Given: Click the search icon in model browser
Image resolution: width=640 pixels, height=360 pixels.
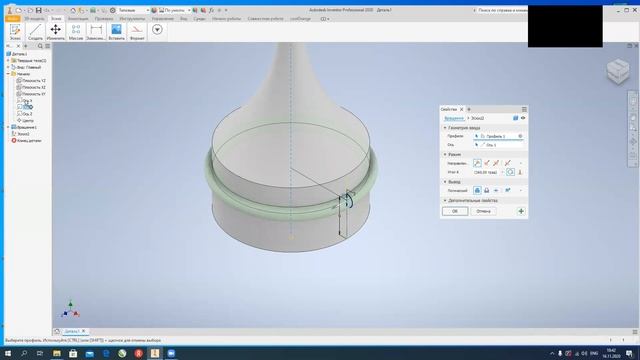Looking at the screenshot, I should pyautogui.click(x=40, y=46).
